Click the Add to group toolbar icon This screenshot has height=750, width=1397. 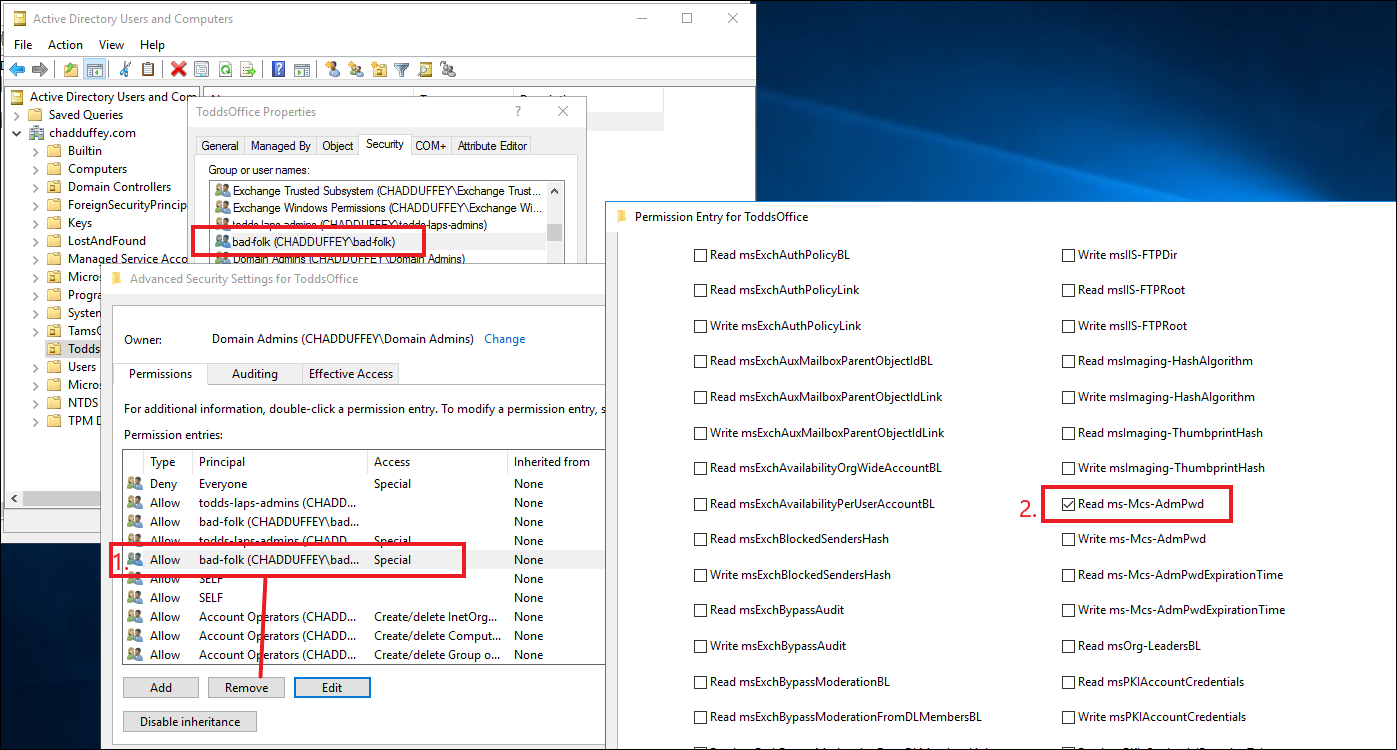[x=448, y=69]
